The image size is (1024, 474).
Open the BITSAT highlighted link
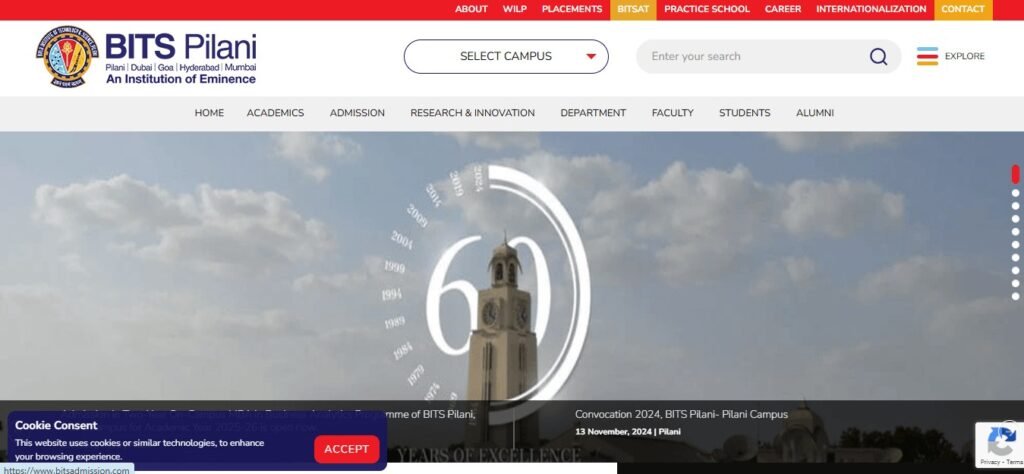tap(633, 9)
